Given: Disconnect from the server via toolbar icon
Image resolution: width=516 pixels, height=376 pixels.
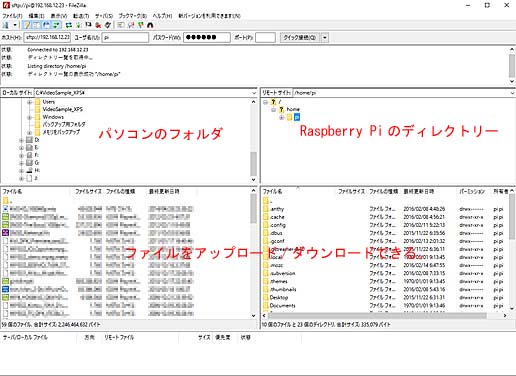Looking at the screenshot, I should pos(98,25).
